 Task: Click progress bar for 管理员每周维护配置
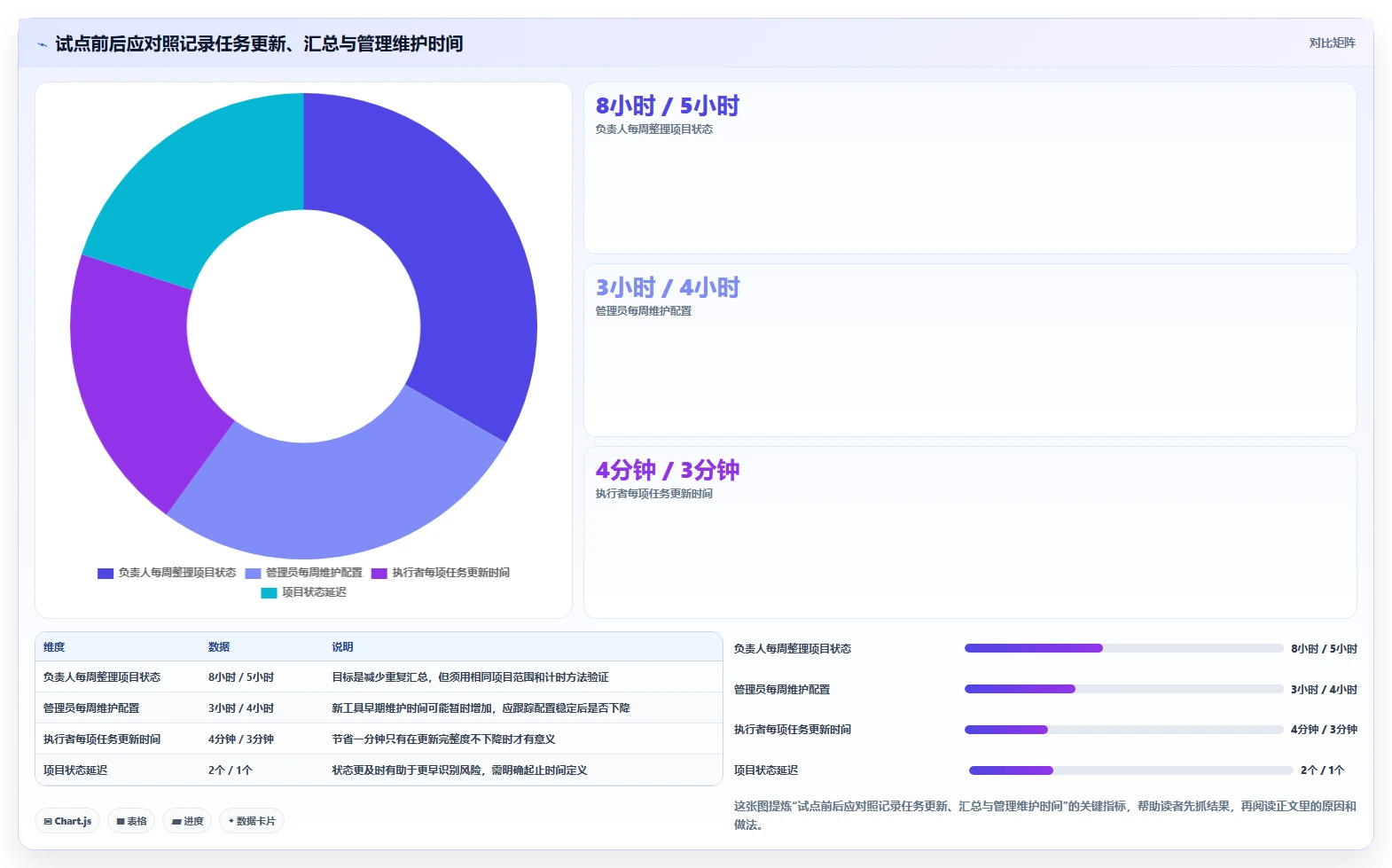click(1123, 689)
